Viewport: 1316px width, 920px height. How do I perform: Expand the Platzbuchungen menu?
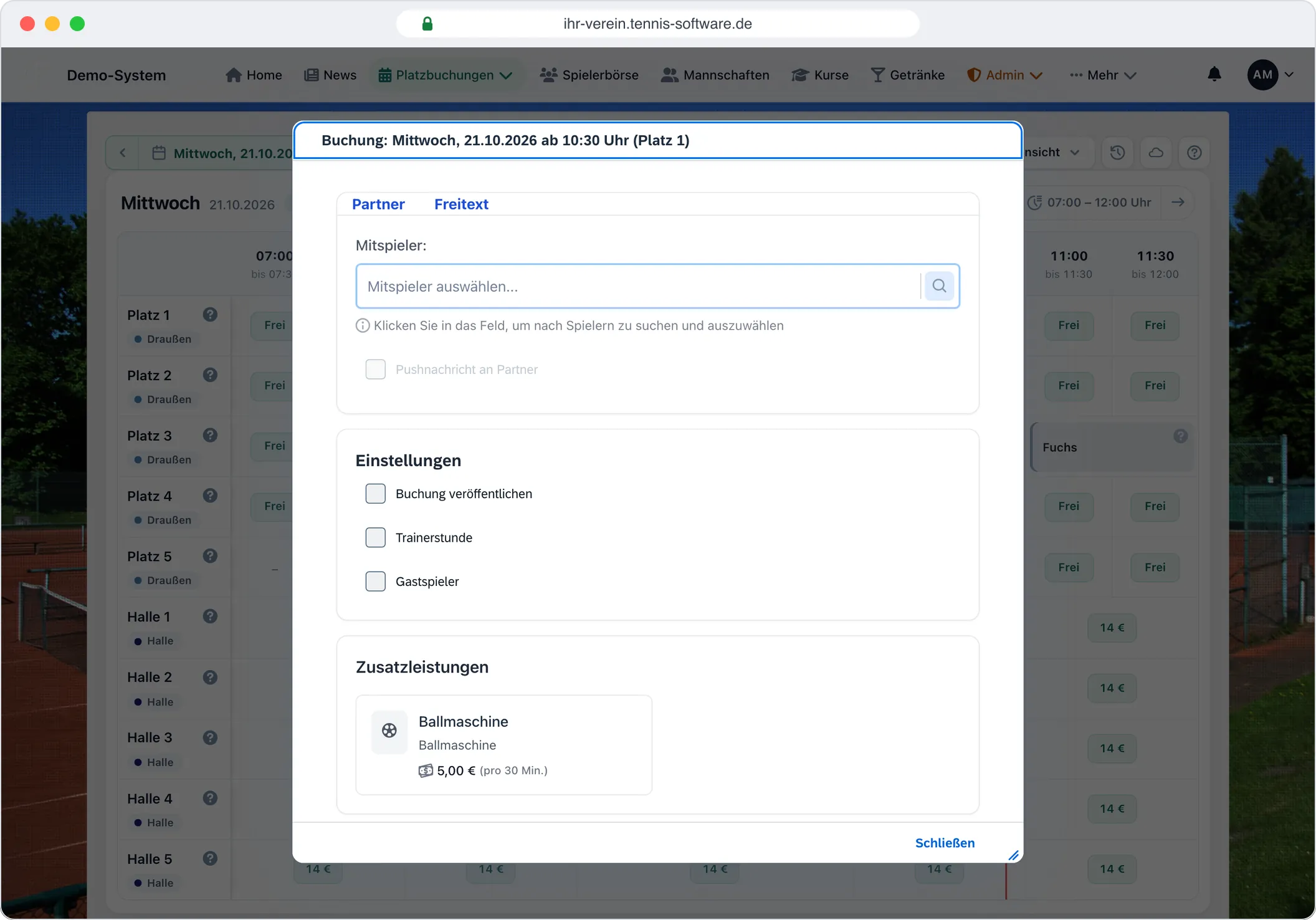[446, 75]
